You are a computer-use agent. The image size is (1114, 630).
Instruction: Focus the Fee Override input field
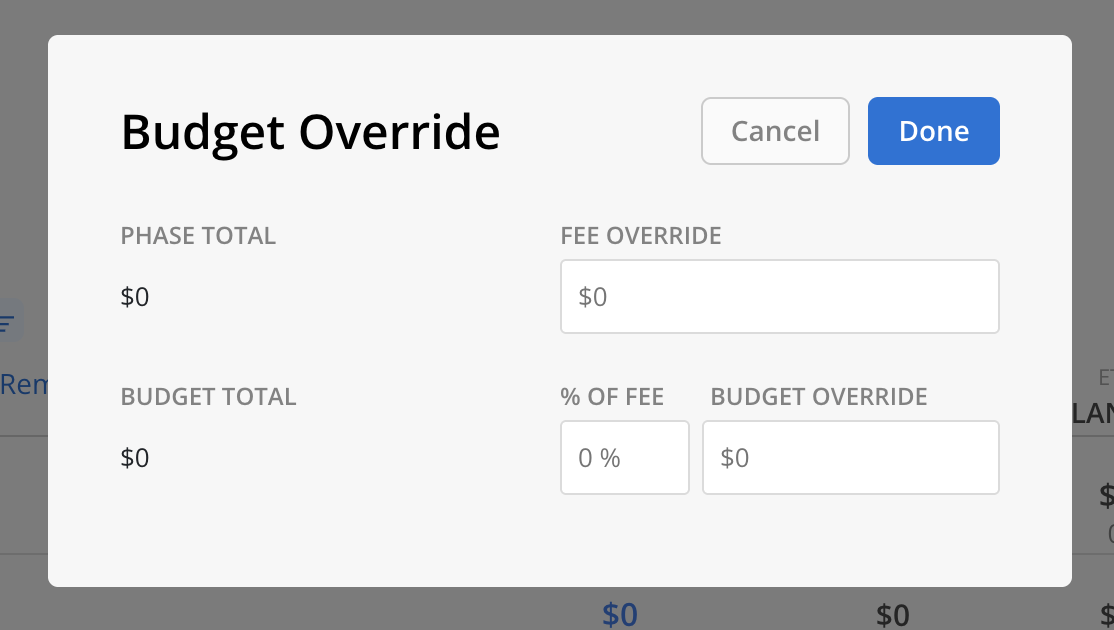pos(779,297)
